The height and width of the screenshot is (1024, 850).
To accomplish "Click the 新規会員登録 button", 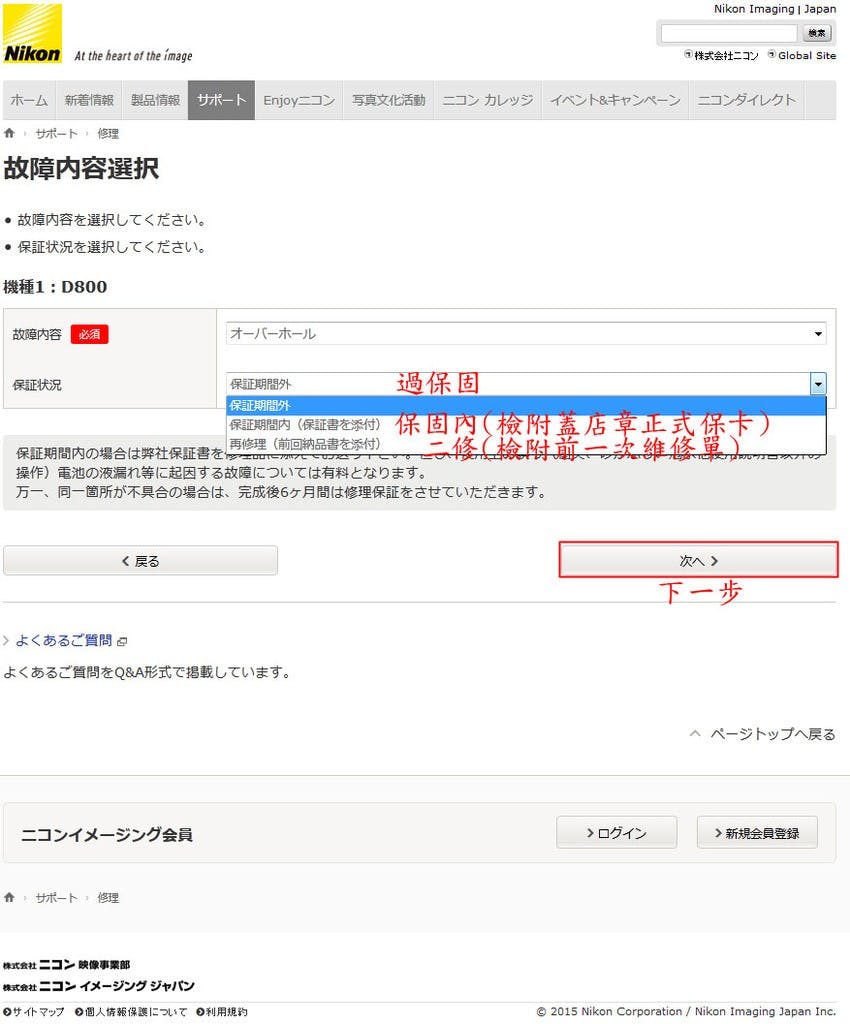I will [757, 833].
